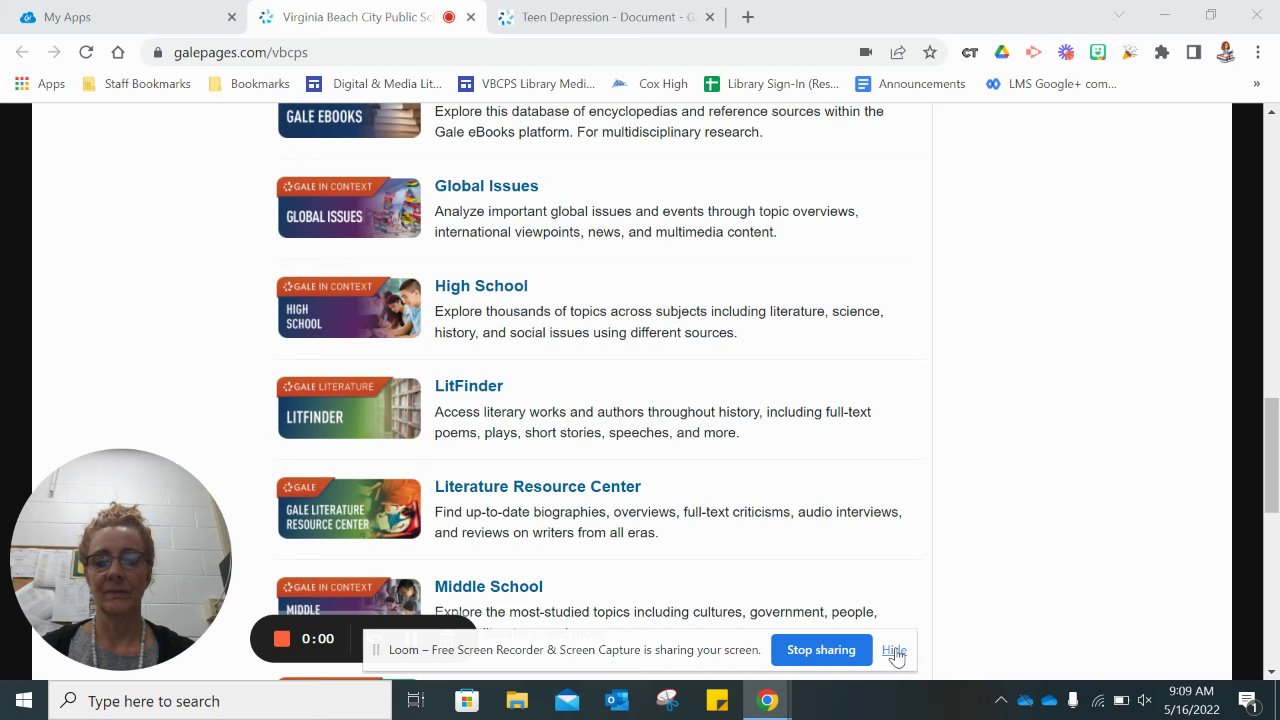Open the Literature Resource Center link

(x=537, y=487)
